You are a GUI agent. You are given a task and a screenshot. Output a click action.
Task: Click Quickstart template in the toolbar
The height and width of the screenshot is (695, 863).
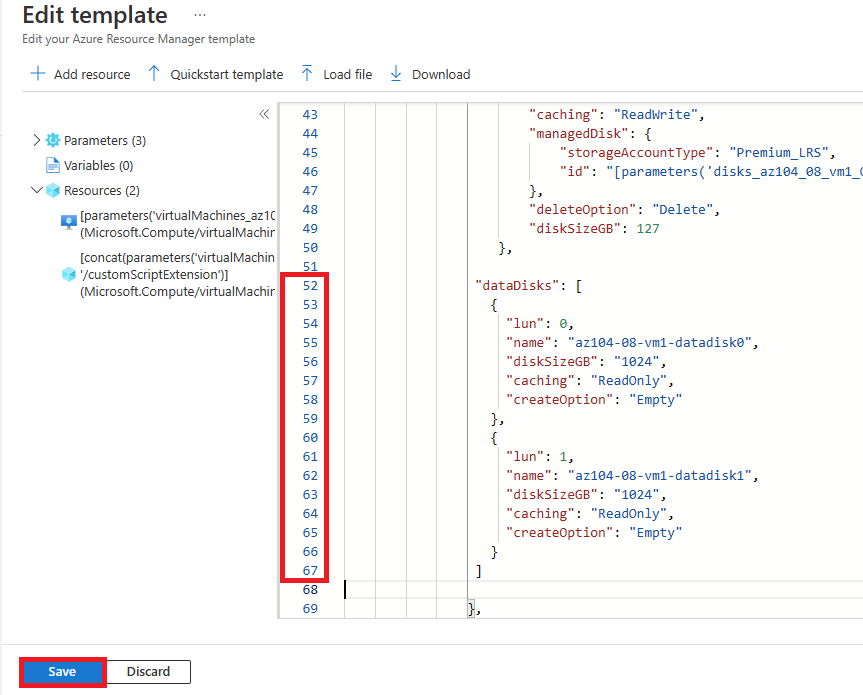[x=216, y=74]
